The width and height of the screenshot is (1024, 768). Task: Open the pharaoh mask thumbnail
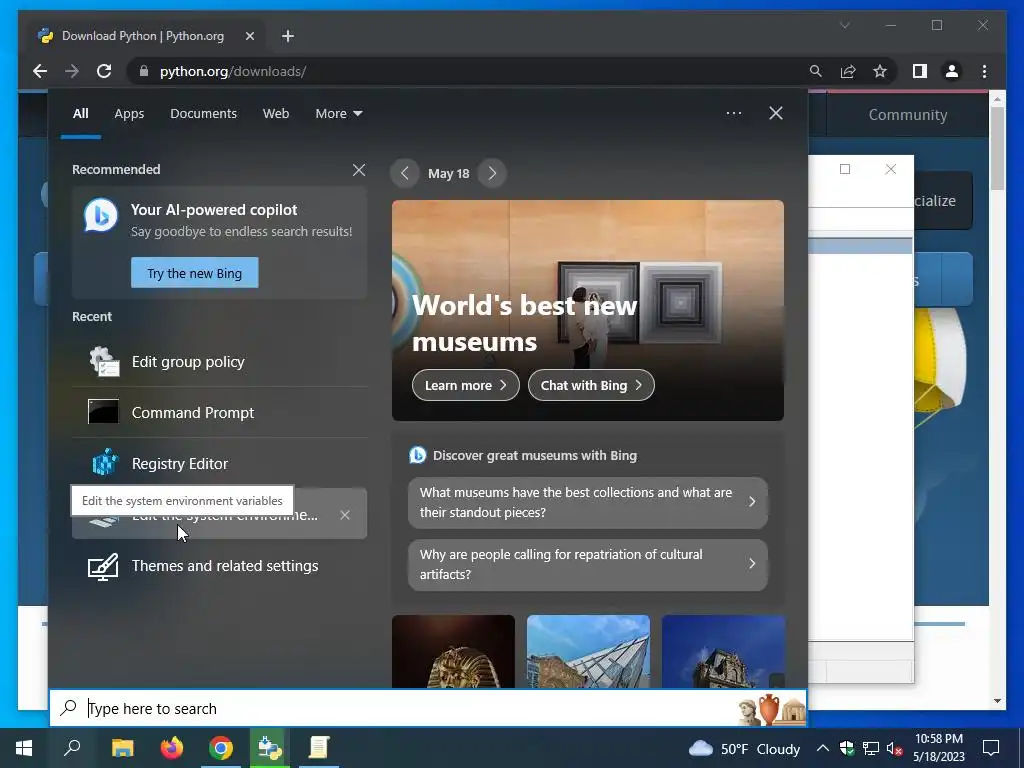[x=453, y=651]
